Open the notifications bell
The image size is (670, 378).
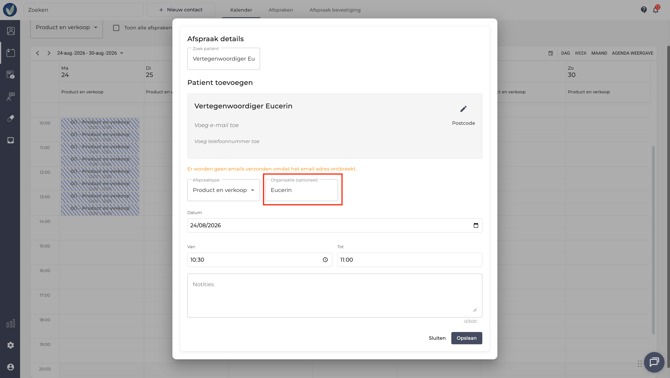656,9
